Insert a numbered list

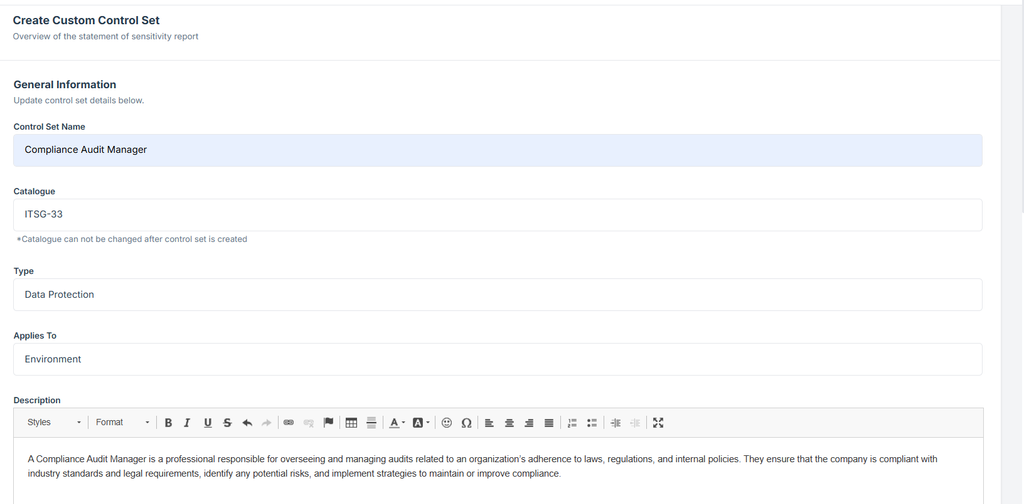(x=572, y=423)
